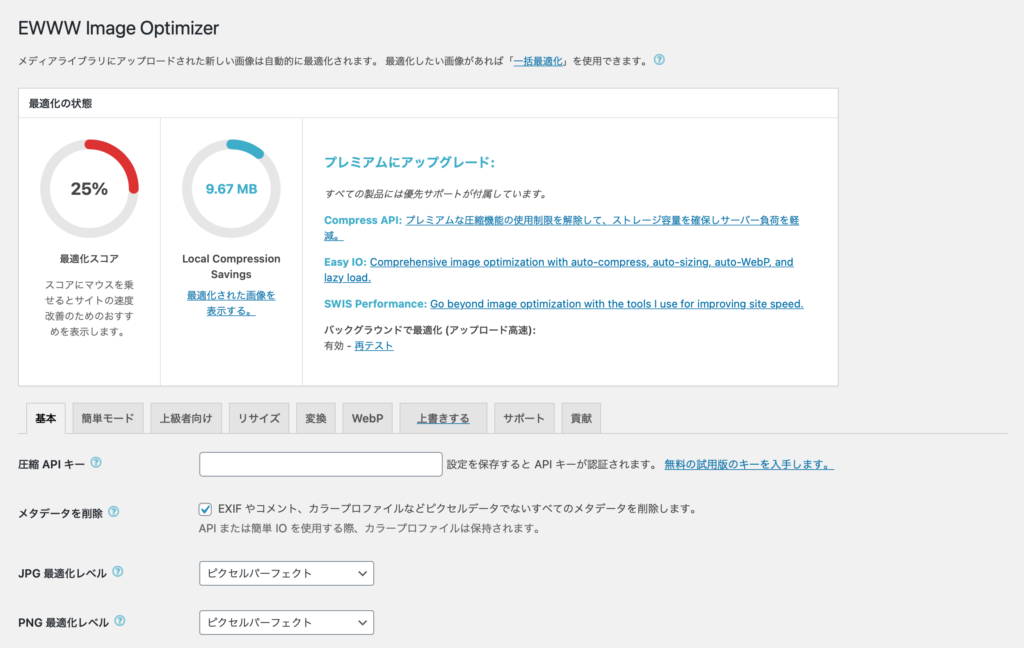The width and height of the screenshot is (1024, 648).
Task: Switch to the 簡単モード tab
Action: [x=108, y=418]
